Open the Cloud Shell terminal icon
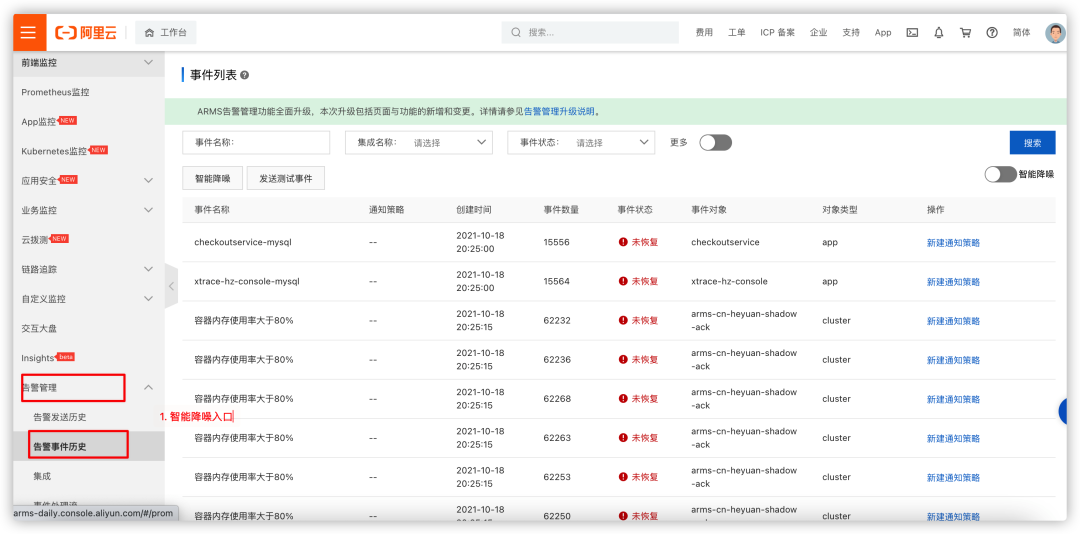Image resolution: width=1080 pixels, height=534 pixels. click(x=912, y=32)
